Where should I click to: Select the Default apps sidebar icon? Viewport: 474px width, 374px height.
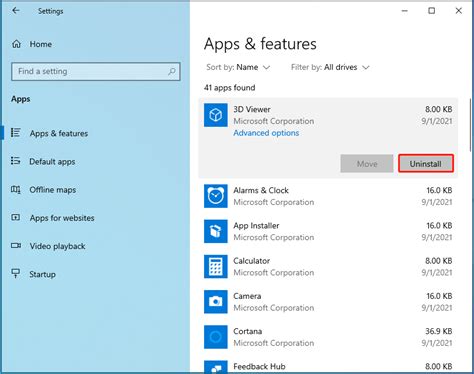[16, 161]
